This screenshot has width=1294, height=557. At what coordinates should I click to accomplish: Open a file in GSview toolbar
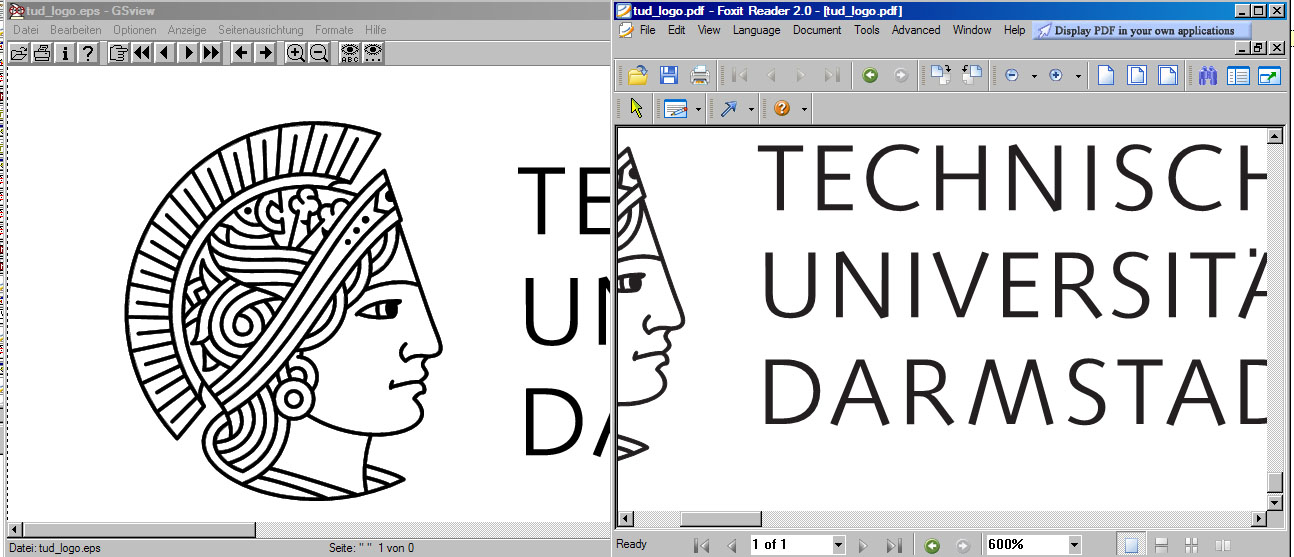pos(18,53)
